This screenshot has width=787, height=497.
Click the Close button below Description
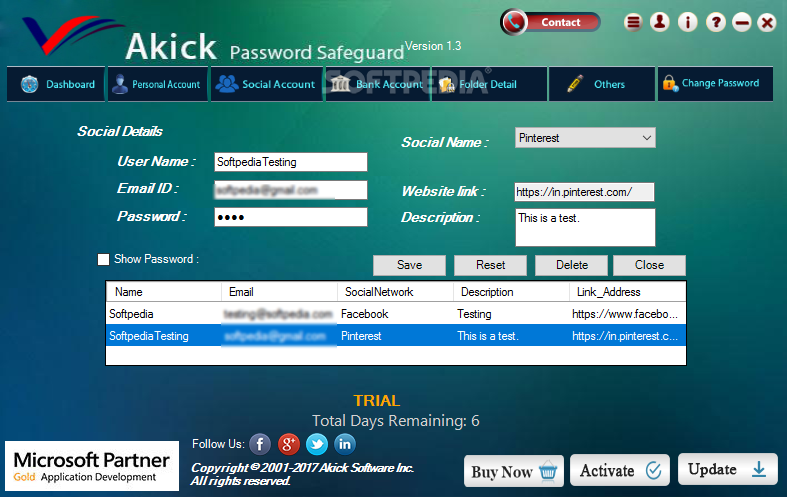coord(649,265)
